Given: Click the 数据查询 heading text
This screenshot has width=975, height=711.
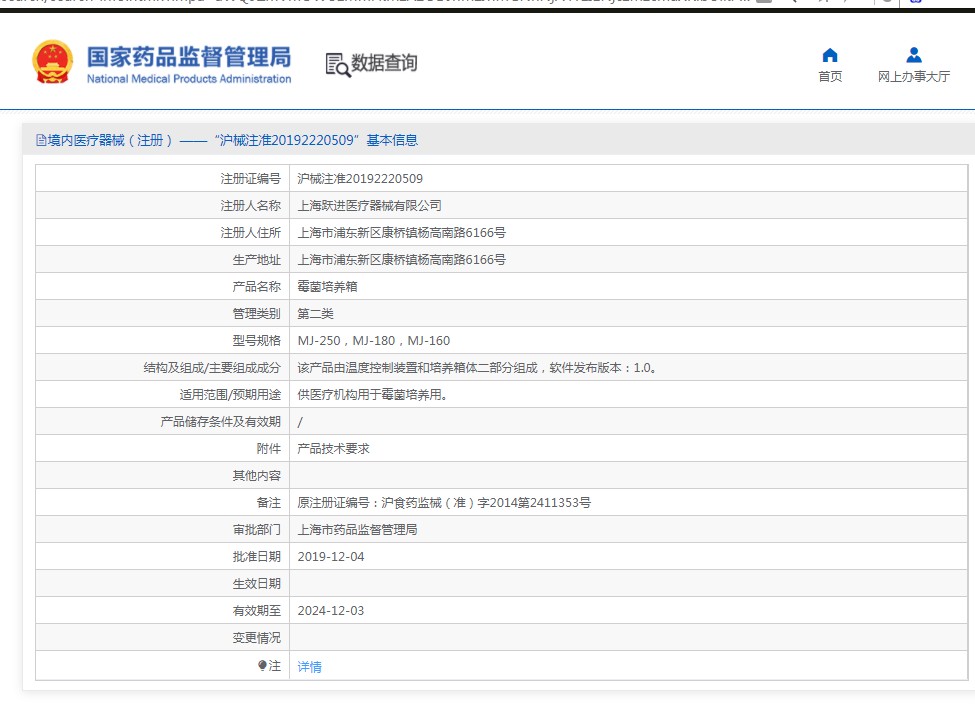Looking at the screenshot, I should [384, 63].
